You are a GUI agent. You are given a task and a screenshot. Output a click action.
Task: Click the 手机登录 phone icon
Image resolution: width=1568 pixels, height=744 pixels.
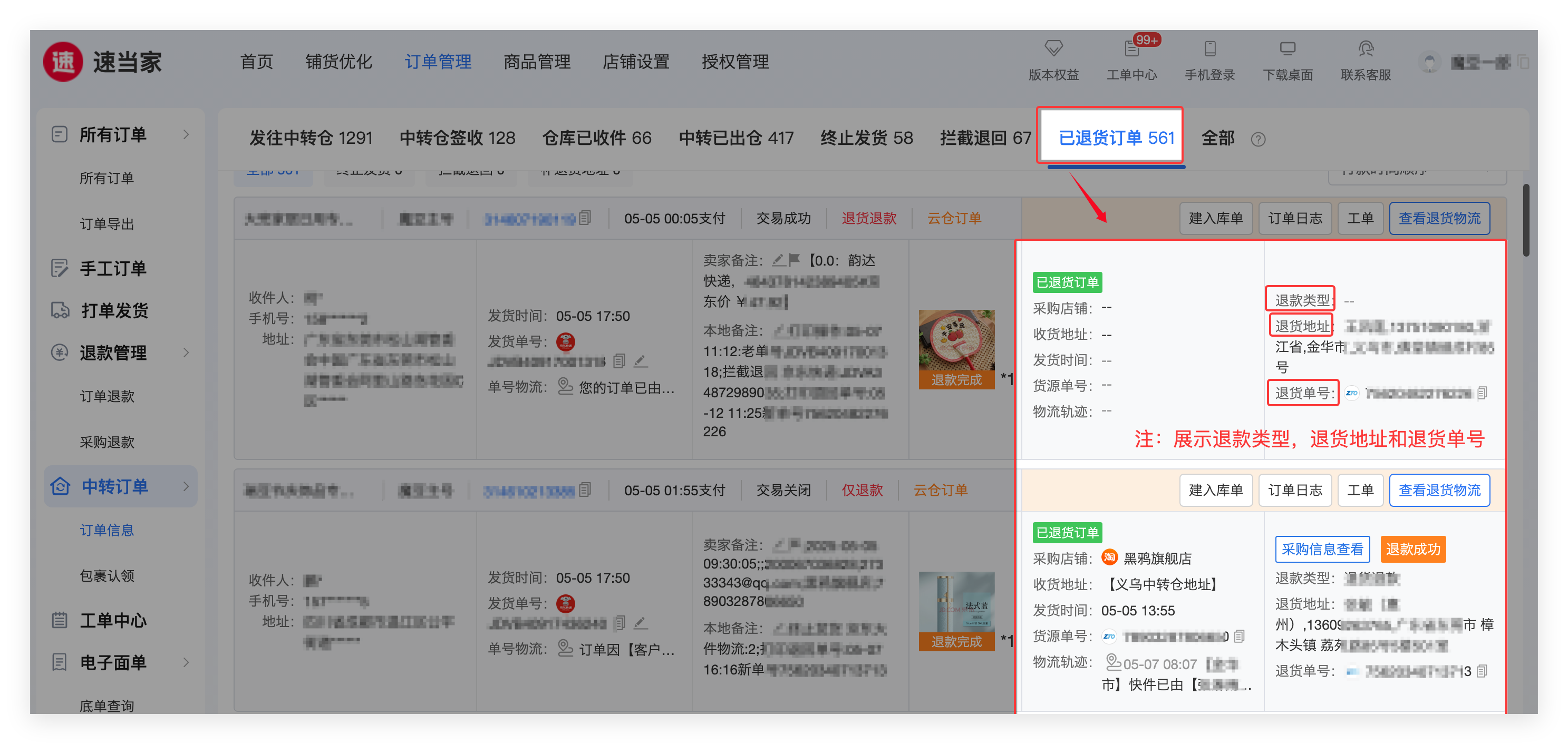(1209, 48)
